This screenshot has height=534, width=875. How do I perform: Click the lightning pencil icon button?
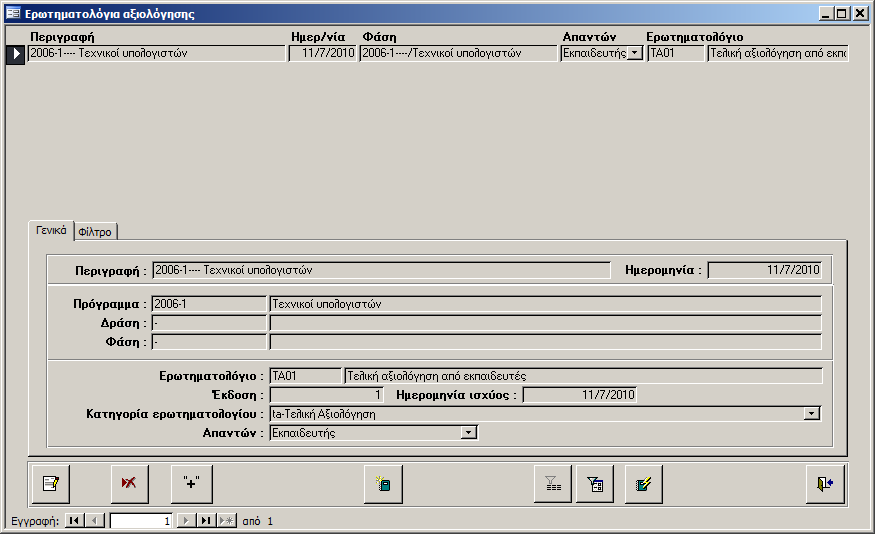pyautogui.click(x=644, y=484)
